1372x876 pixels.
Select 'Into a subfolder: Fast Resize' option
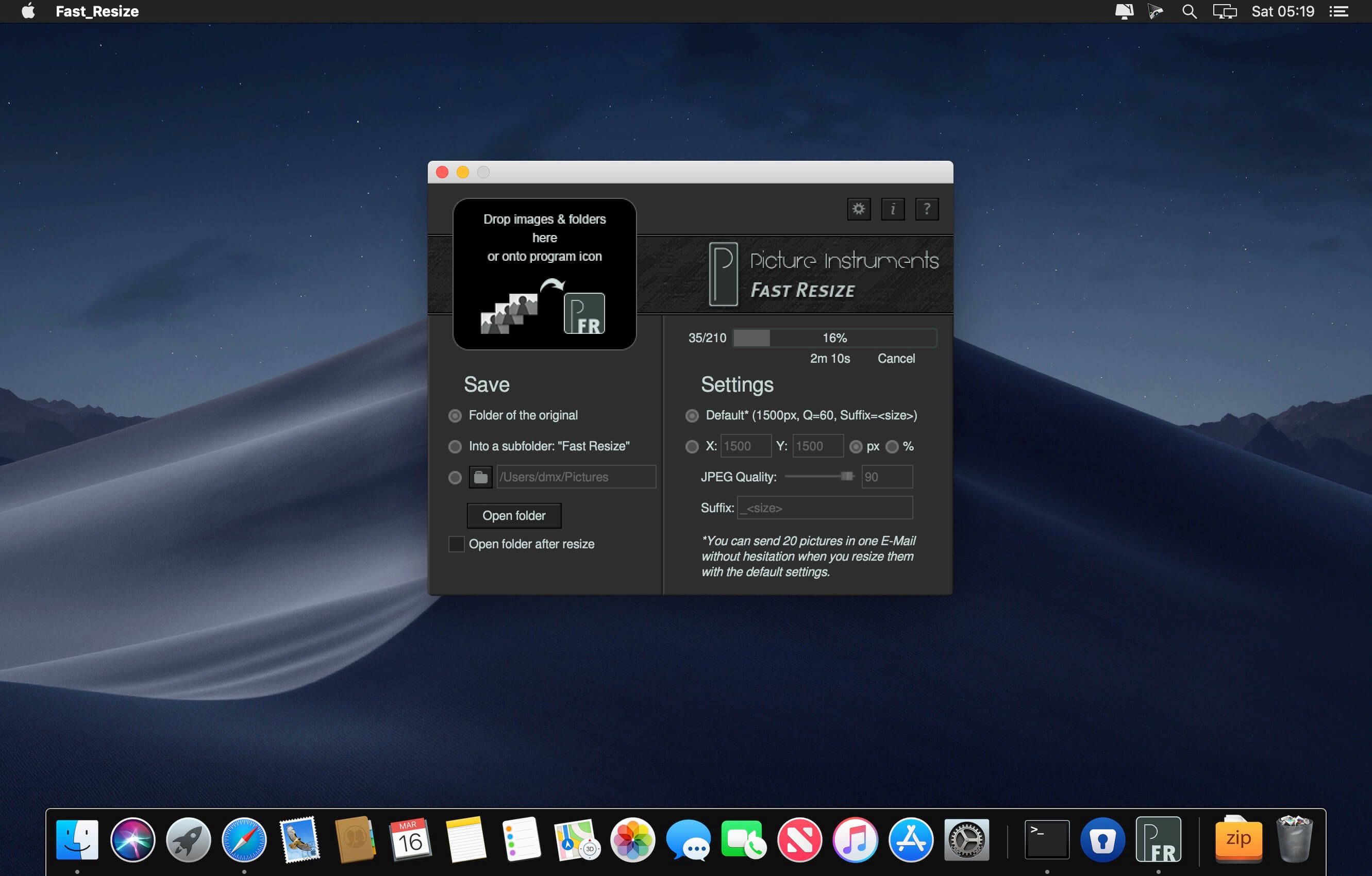pyautogui.click(x=455, y=447)
